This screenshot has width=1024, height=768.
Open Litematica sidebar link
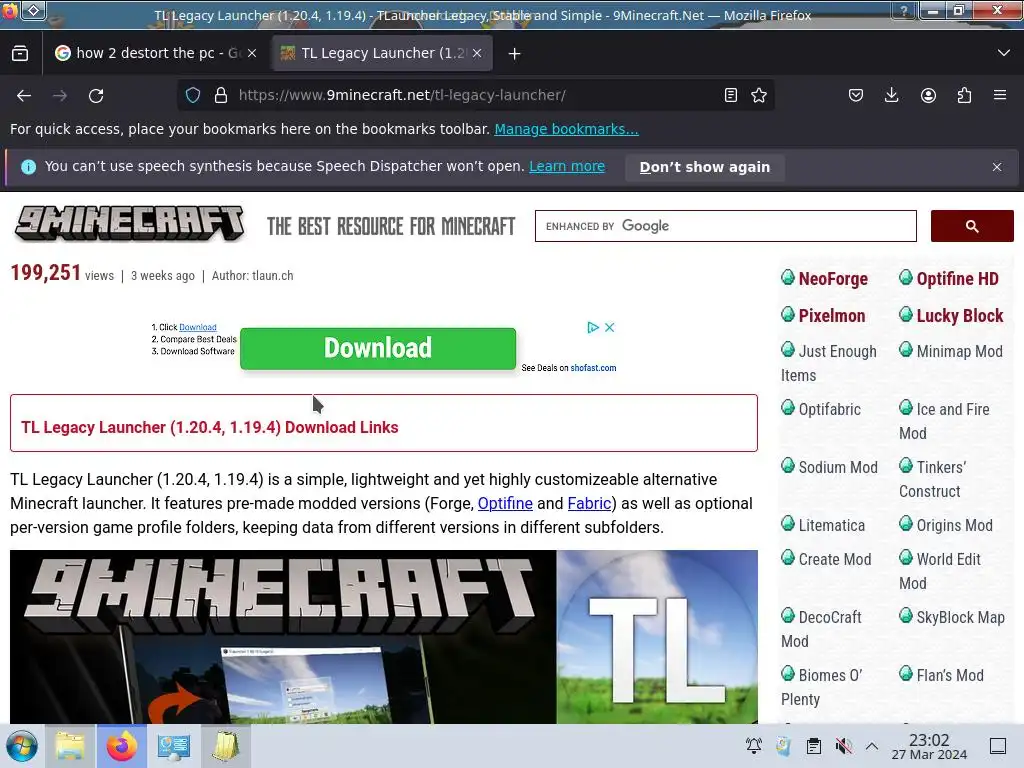(831, 526)
